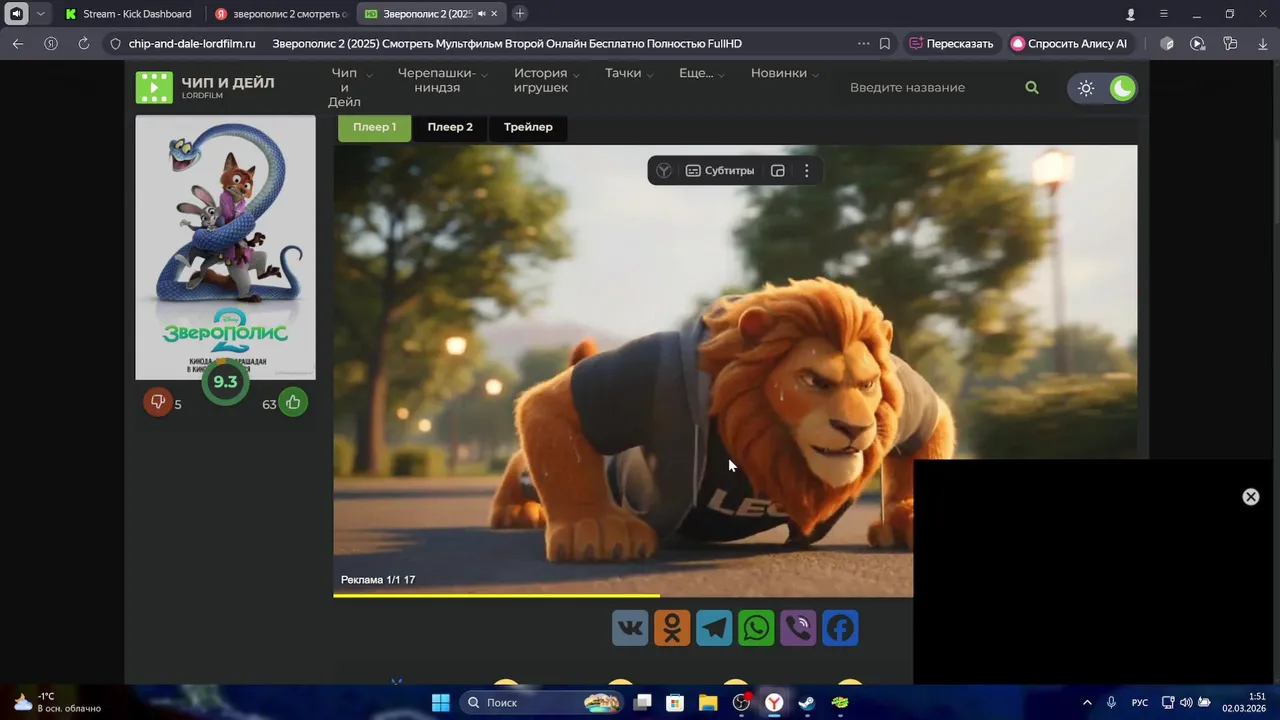This screenshot has height=720, width=1280.
Task: Expand the История игрушек menu
Action: (546, 80)
